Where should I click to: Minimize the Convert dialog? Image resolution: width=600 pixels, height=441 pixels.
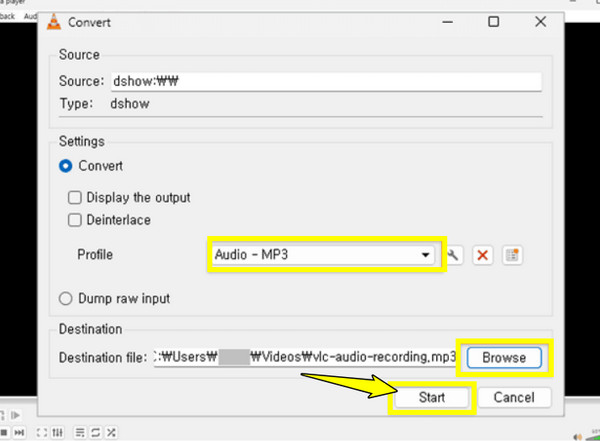[447, 22]
